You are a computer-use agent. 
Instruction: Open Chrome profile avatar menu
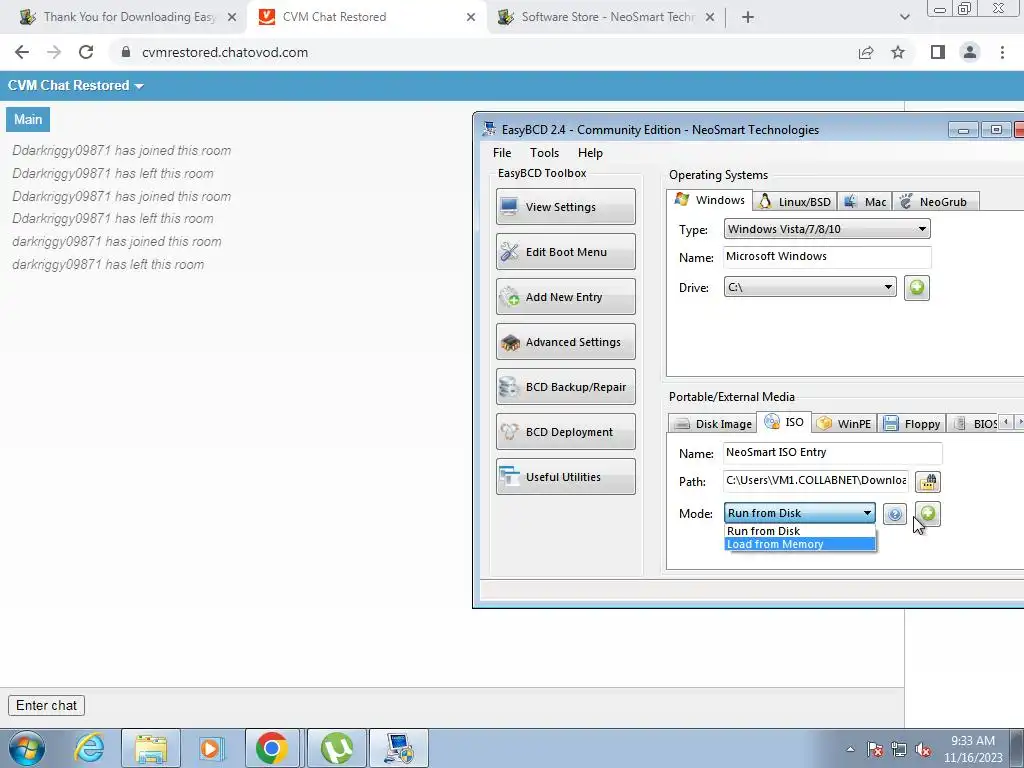pyautogui.click(x=970, y=52)
